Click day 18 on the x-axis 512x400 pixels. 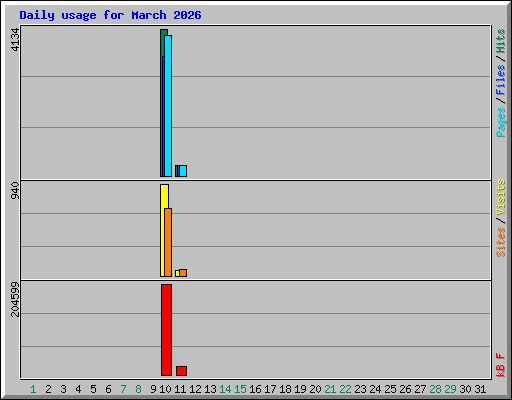285,389
